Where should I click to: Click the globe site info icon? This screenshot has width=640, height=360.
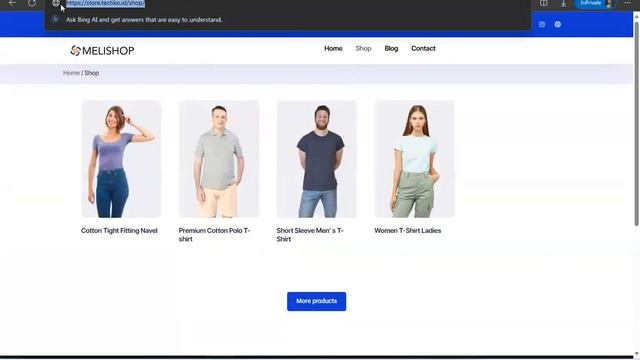pyautogui.click(x=56, y=3)
